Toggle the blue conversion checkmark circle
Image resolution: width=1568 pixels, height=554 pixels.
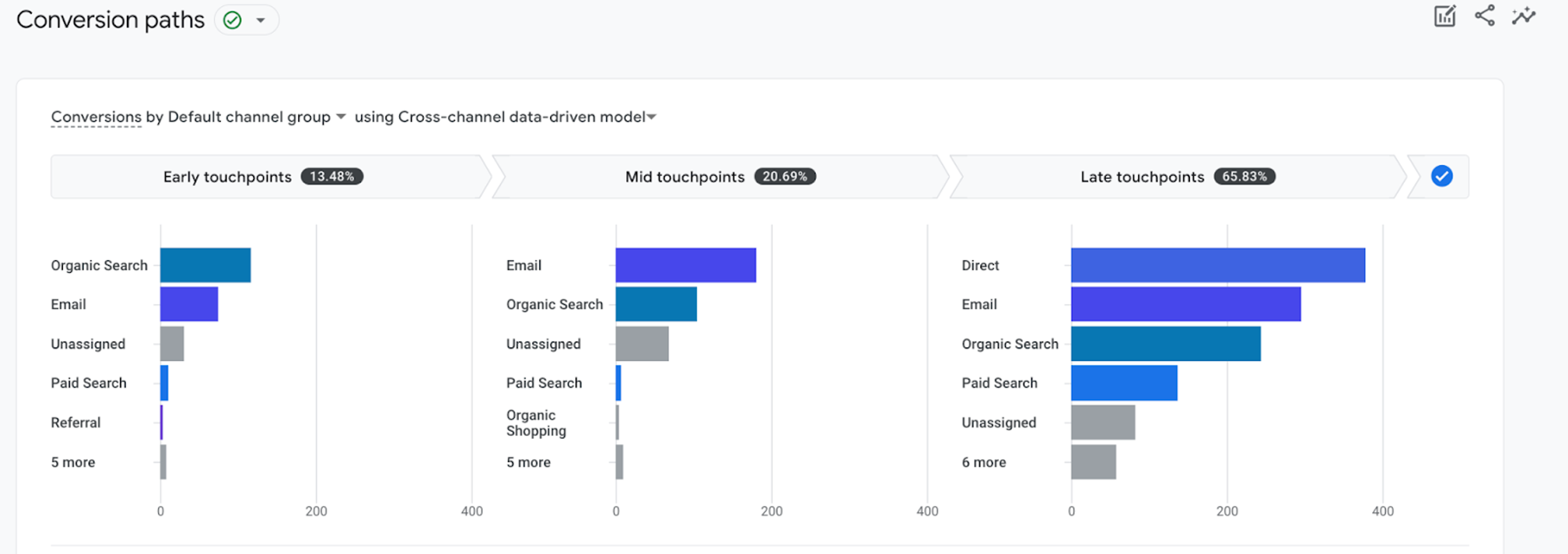click(x=1442, y=176)
